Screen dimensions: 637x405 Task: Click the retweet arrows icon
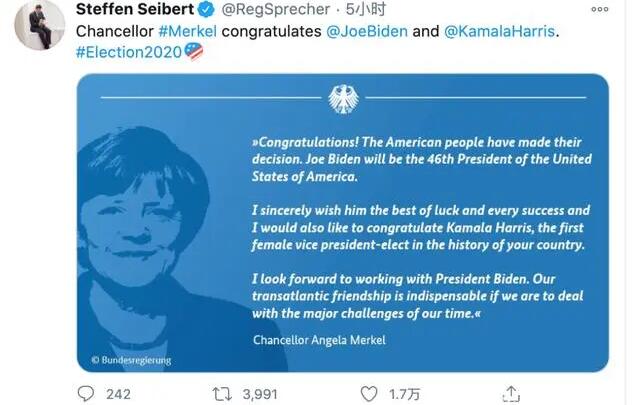226,393
